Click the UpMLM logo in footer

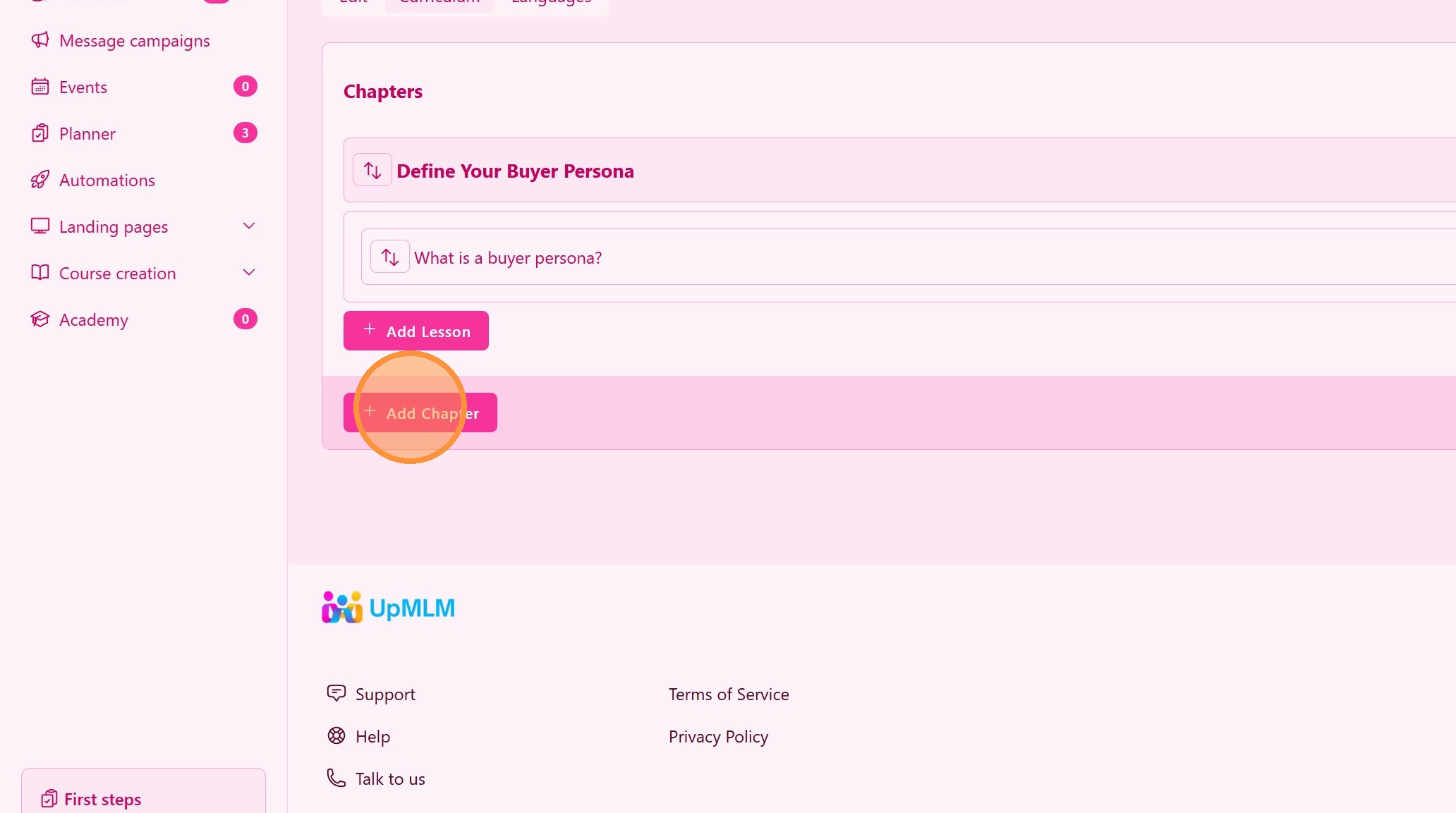(x=388, y=607)
